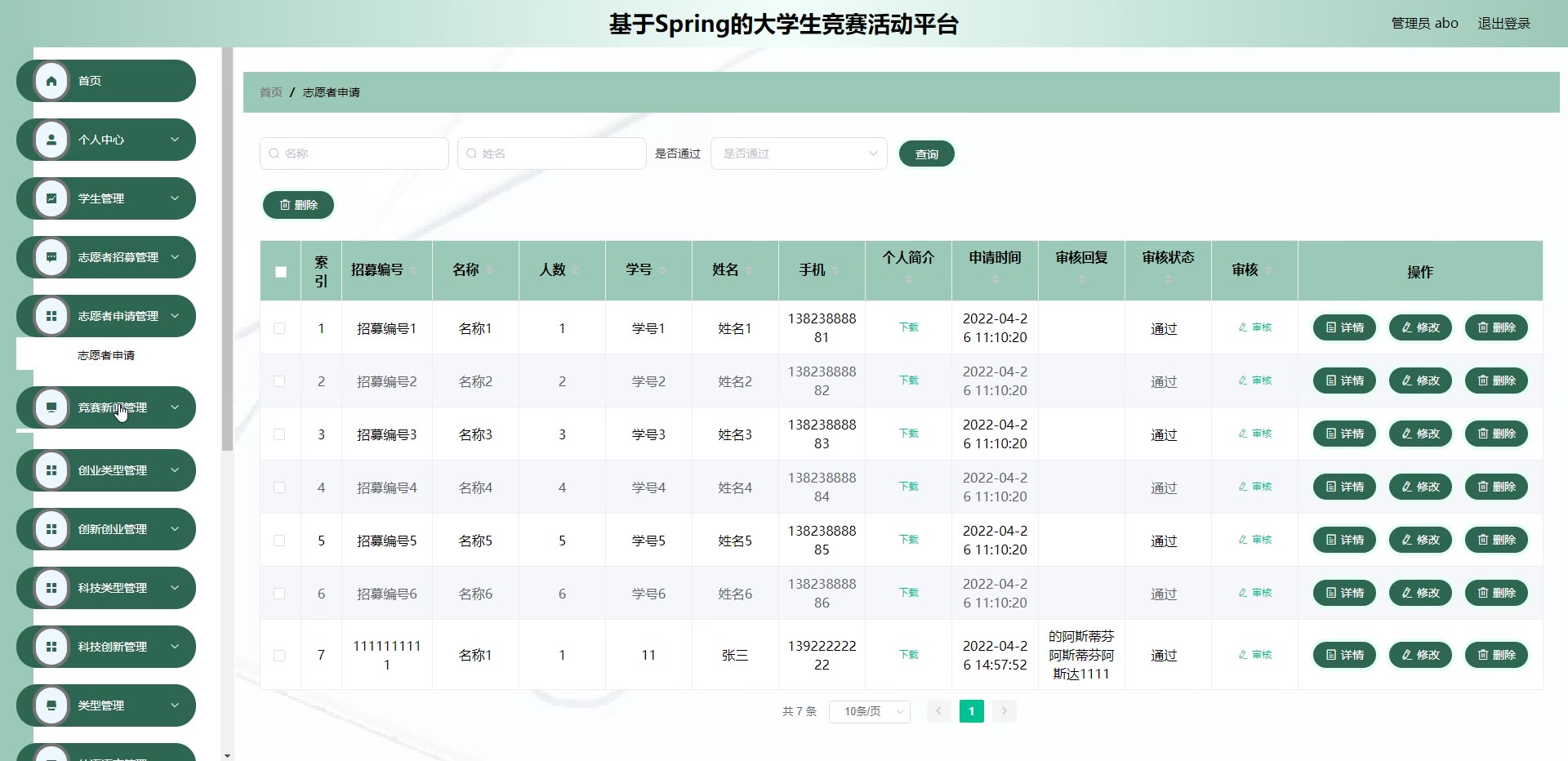Check the row 招募编号5 checkbox
Screen dimensions: 1568x761
click(x=279, y=541)
